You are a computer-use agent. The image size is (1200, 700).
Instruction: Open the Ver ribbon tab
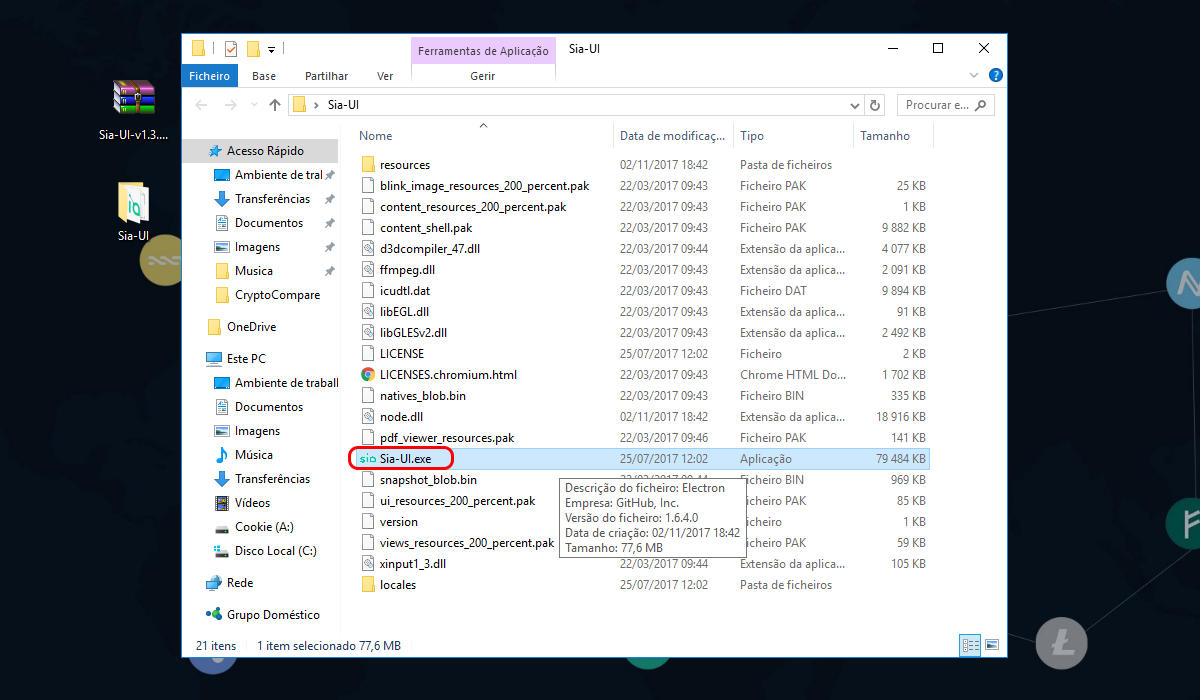click(385, 76)
